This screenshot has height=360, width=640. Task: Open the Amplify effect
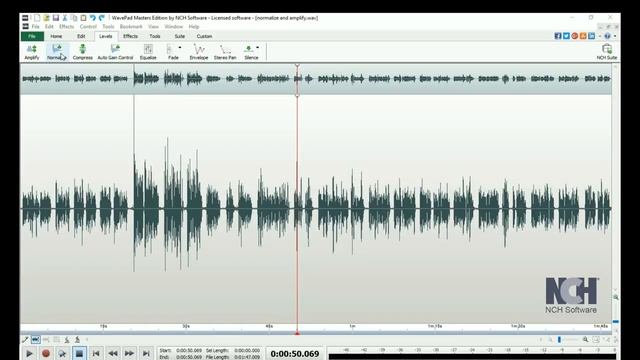pyautogui.click(x=31, y=52)
